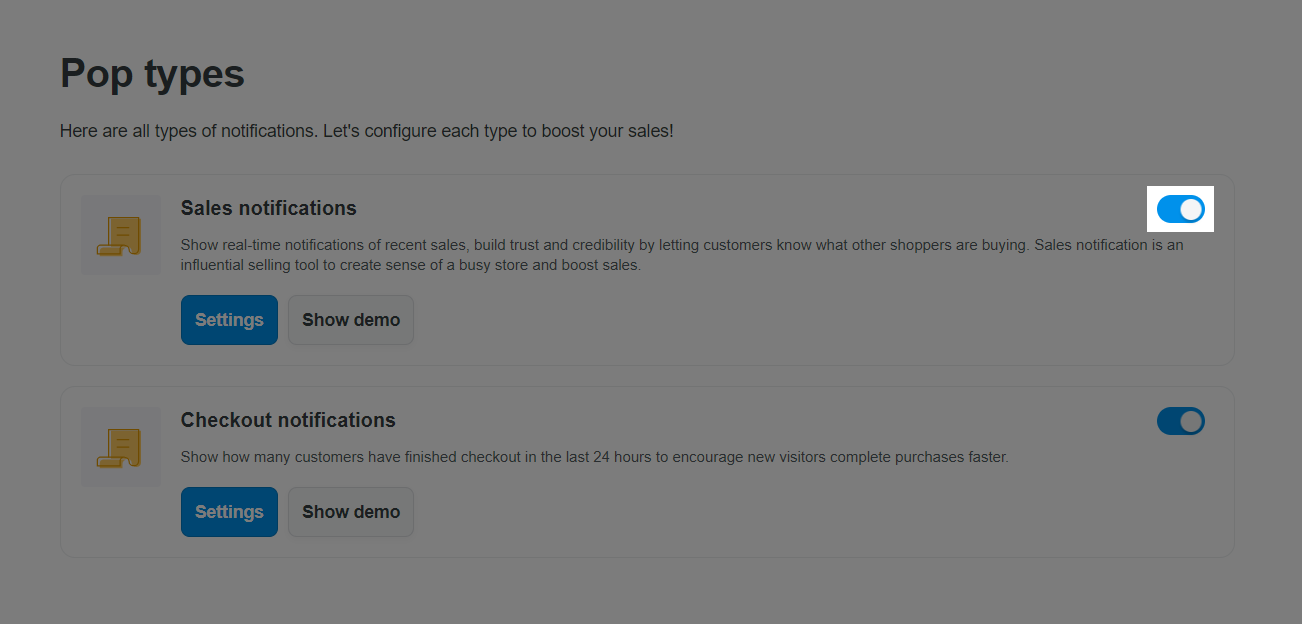Click the Checkout notifications receipt icon
1302x624 pixels.
(120, 447)
